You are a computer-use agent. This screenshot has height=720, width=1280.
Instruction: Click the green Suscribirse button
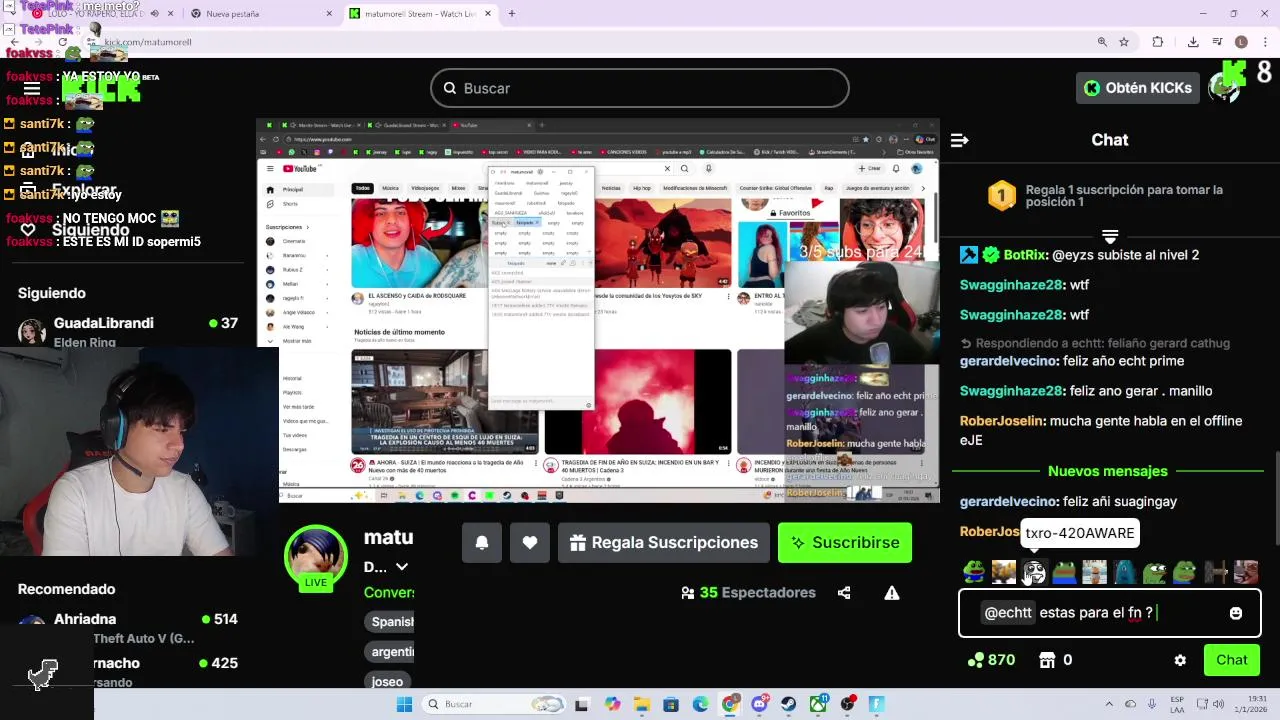[x=845, y=542]
